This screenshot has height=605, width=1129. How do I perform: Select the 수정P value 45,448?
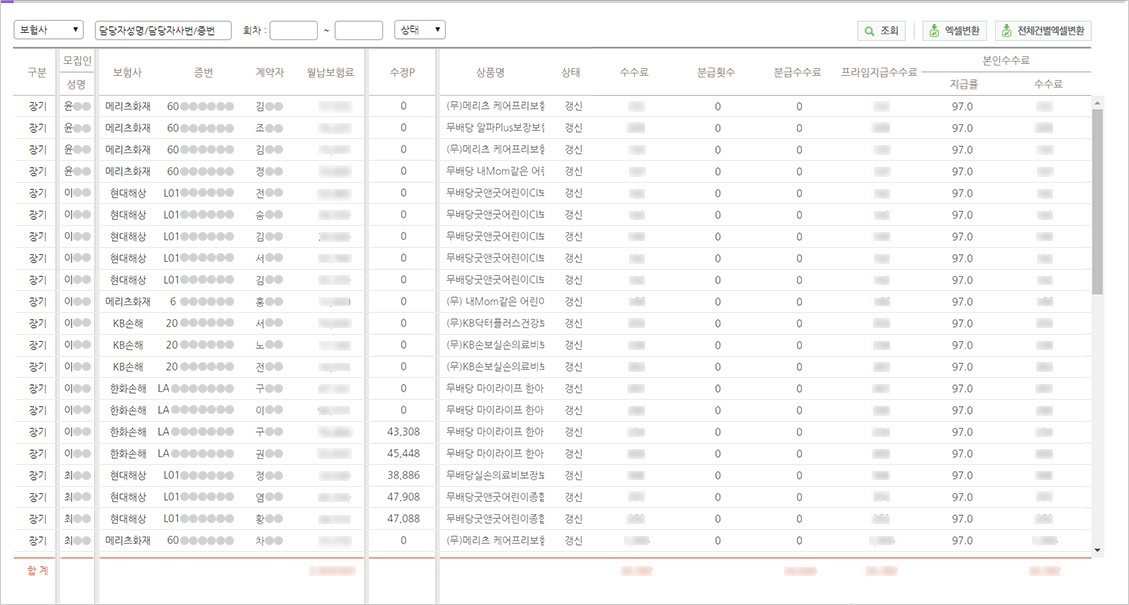tap(403, 453)
